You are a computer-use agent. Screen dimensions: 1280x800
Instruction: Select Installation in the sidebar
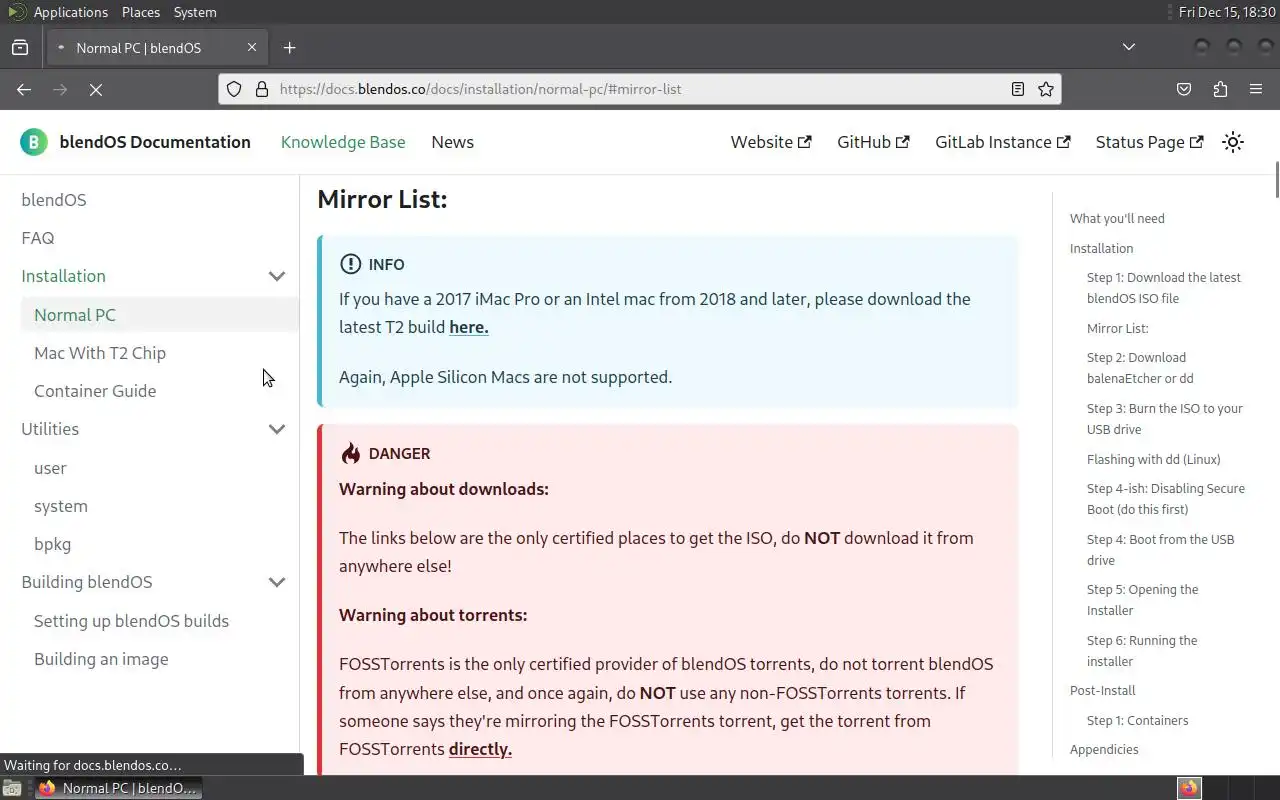(x=63, y=276)
